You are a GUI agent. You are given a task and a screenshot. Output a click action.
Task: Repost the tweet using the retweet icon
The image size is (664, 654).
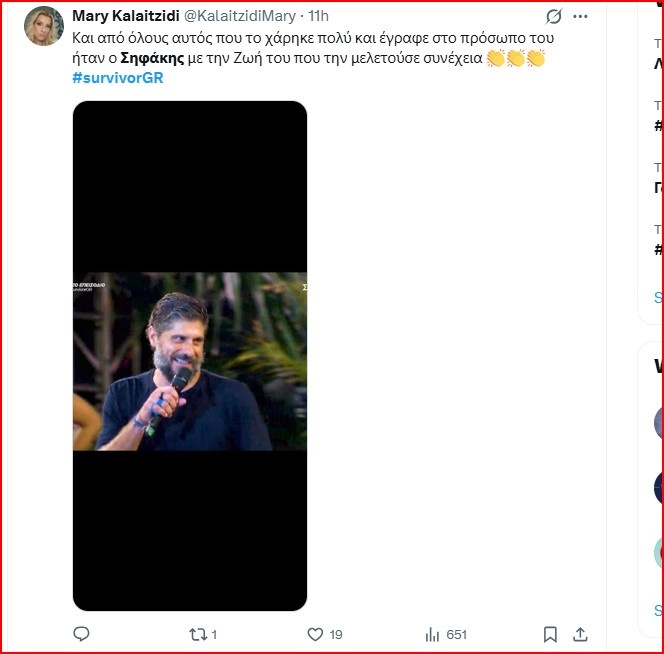pos(196,634)
